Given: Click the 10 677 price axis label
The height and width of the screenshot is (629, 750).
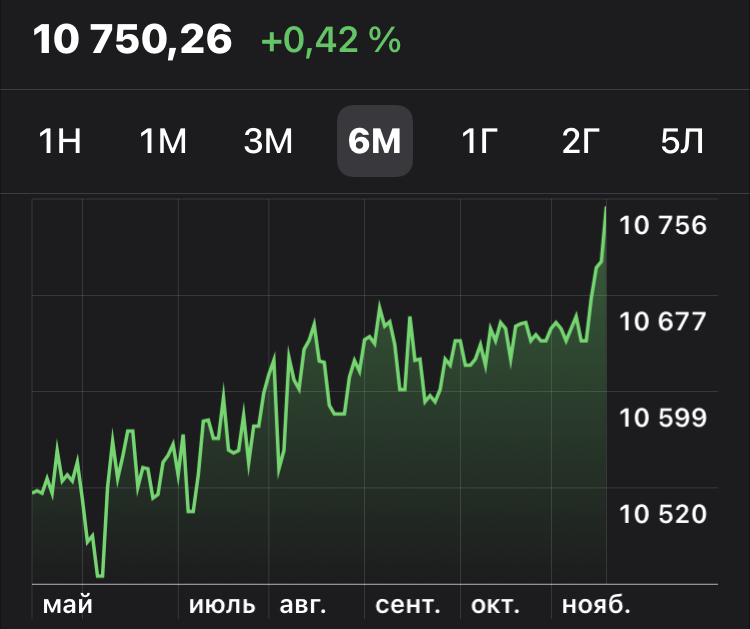Looking at the screenshot, I should 663,321.
